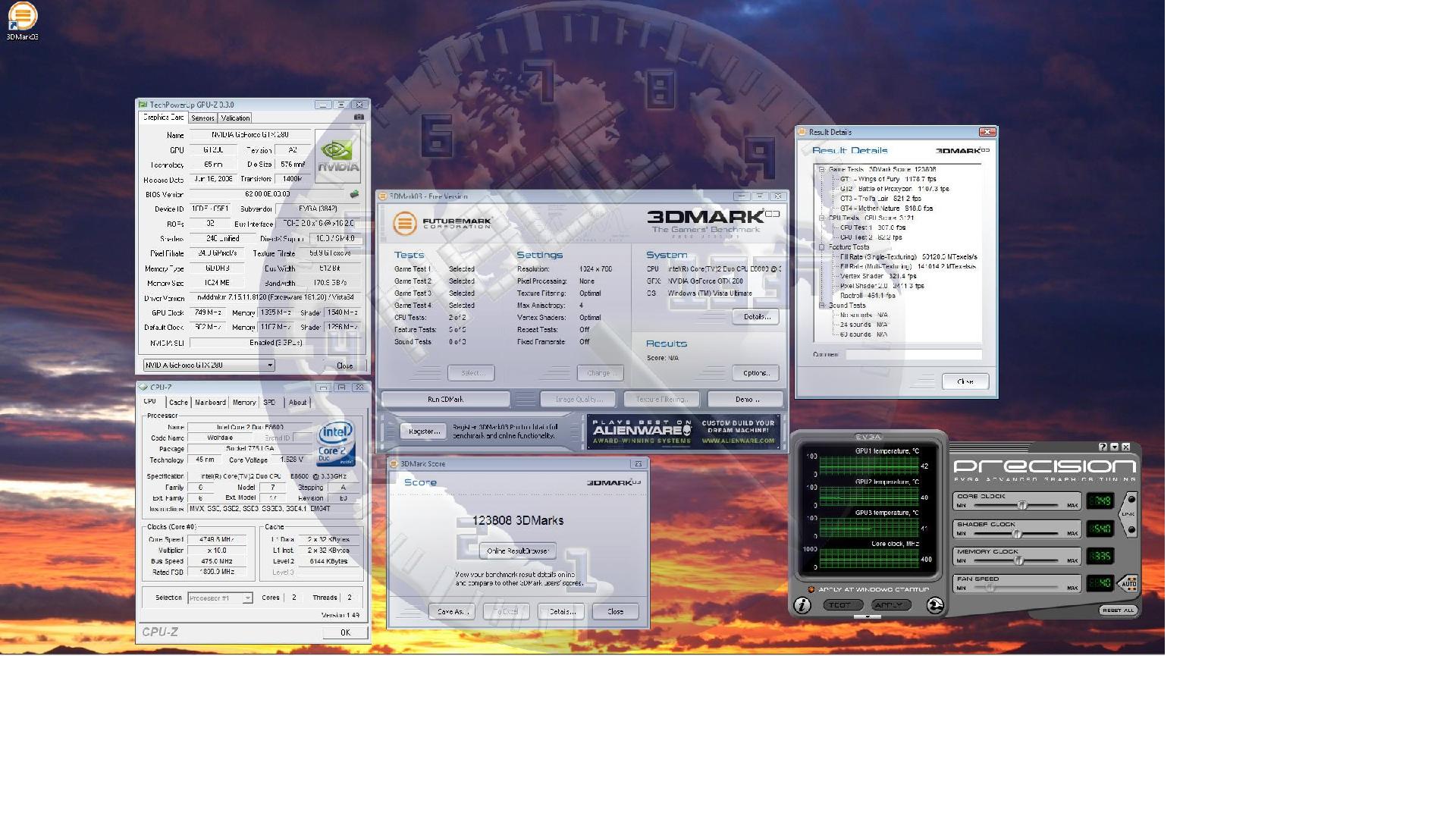Viewport: 1456px width, 819px height.
Task: Open the SPD tab in CPU-Z
Action: (x=269, y=403)
